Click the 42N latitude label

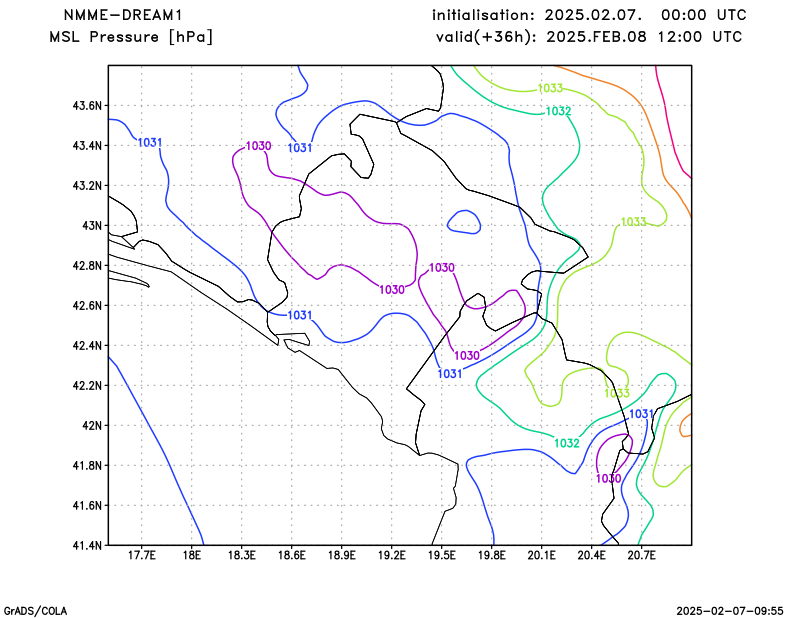(92, 426)
